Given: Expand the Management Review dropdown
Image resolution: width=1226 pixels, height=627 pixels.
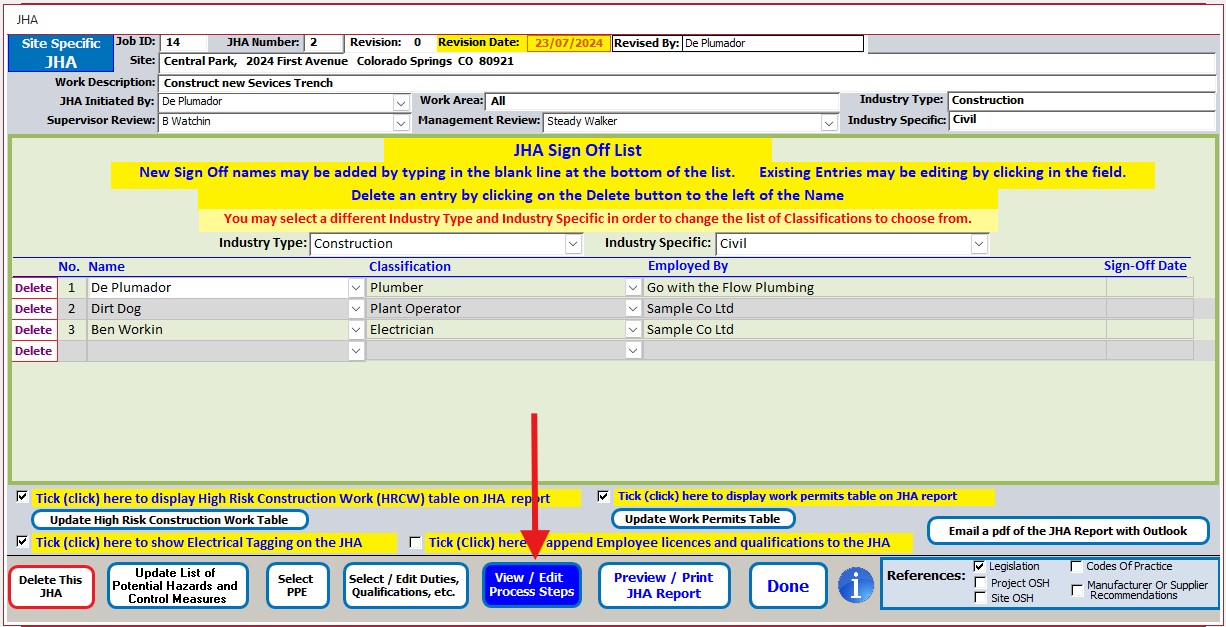Looking at the screenshot, I should click(x=830, y=122).
